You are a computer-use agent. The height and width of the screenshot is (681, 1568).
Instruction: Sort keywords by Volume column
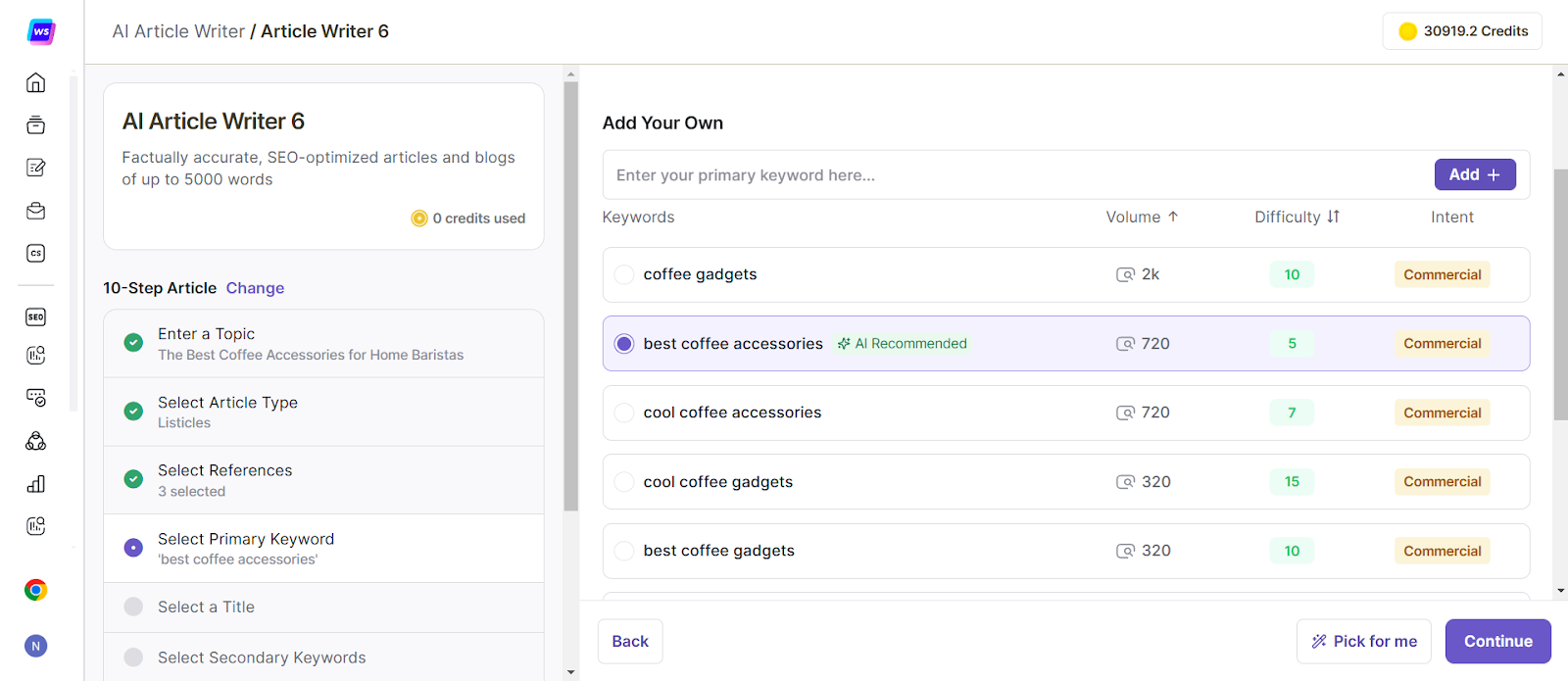coord(1142,218)
